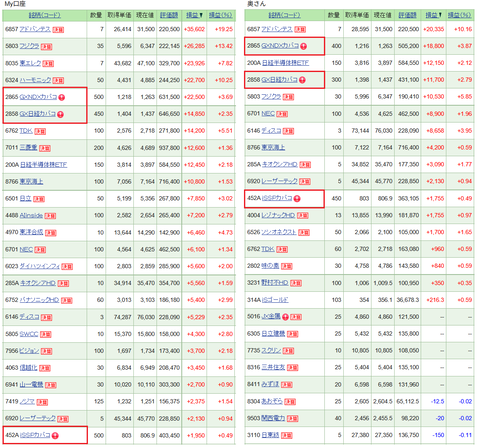The width and height of the screenshot is (480, 448).
Task: Click red circle icon beside JX金属
Action: click(285, 317)
